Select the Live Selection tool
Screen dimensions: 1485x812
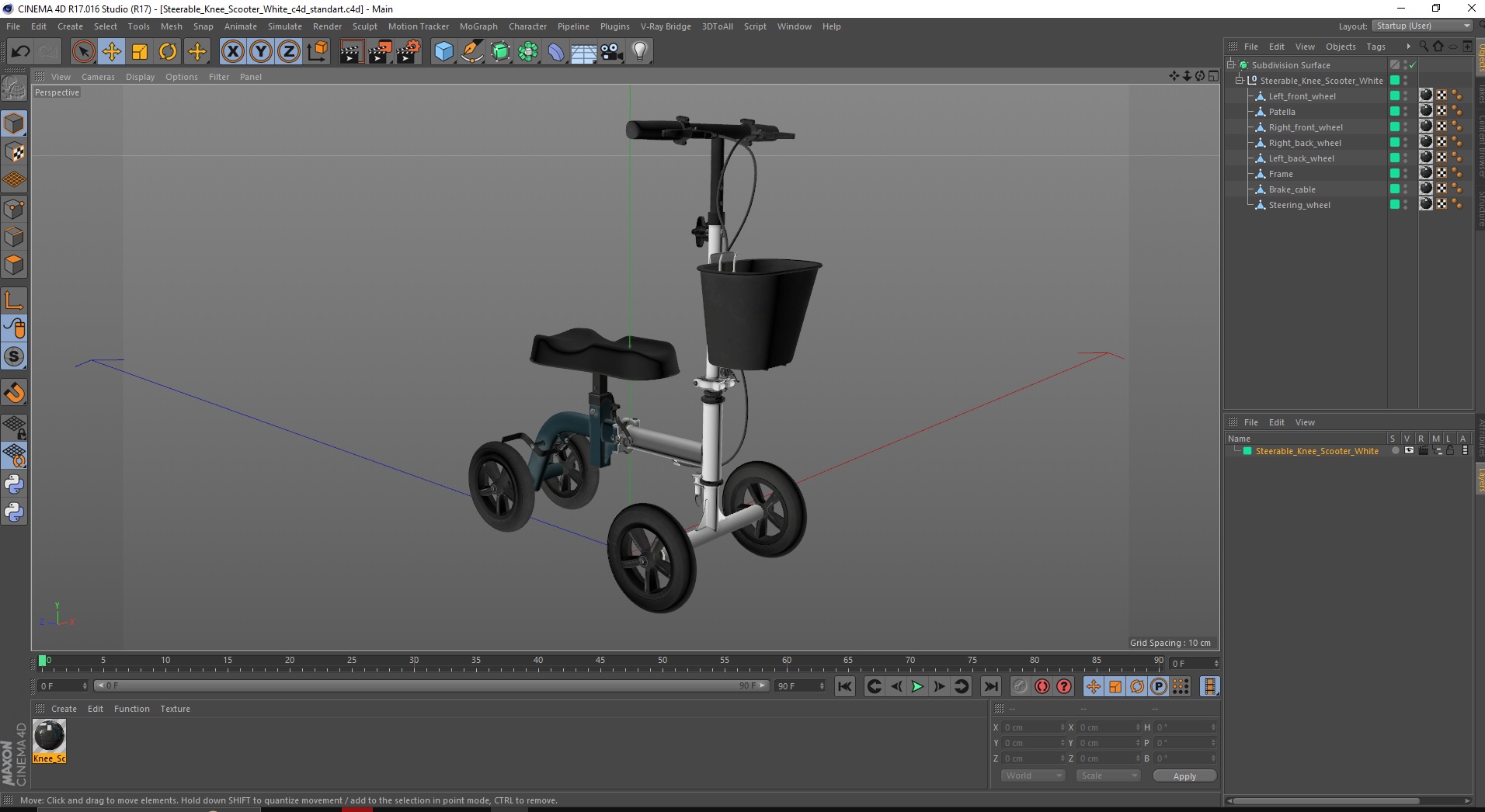point(83,52)
